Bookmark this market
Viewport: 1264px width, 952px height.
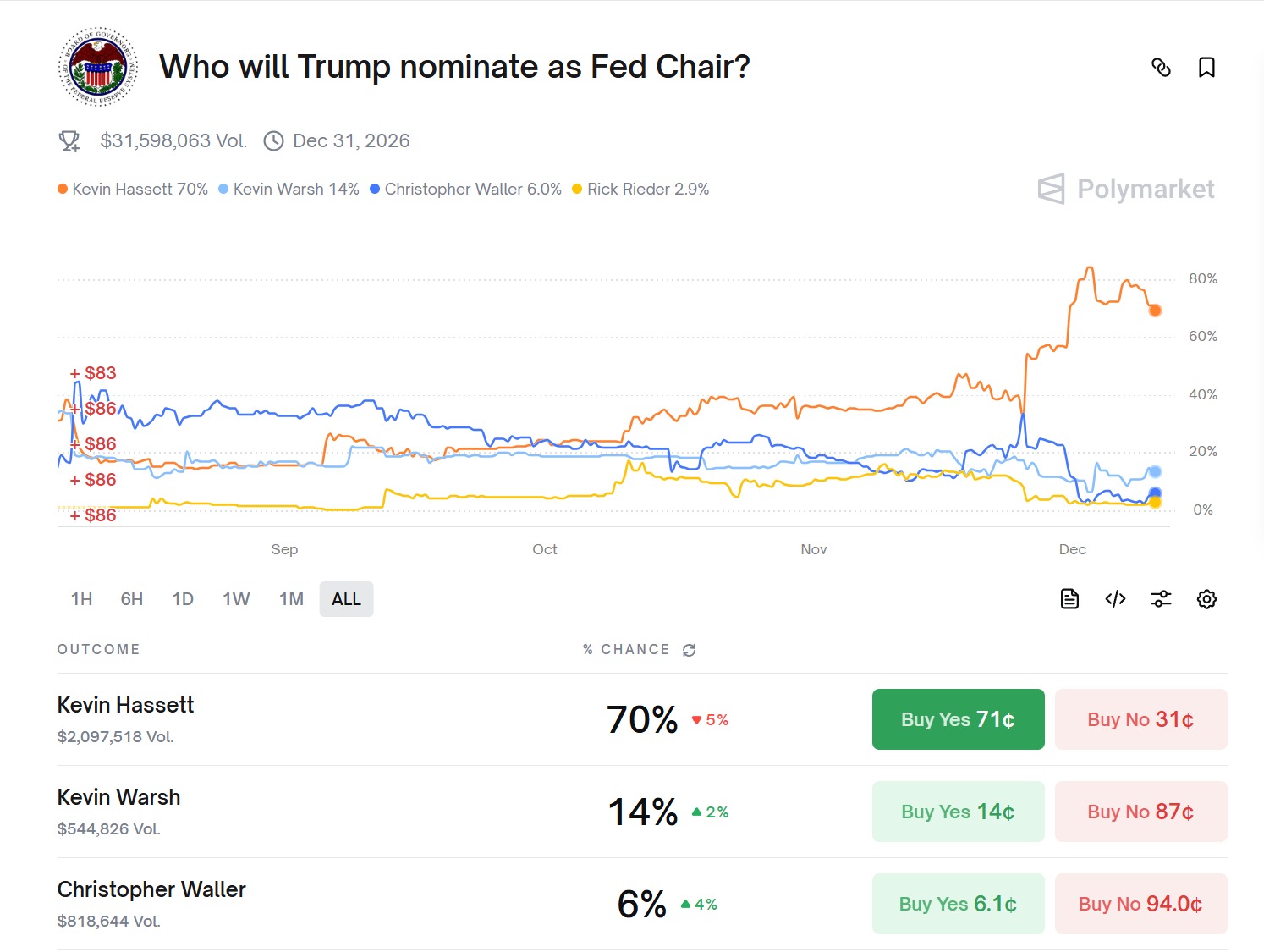pyautogui.click(x=1207, y=68)
